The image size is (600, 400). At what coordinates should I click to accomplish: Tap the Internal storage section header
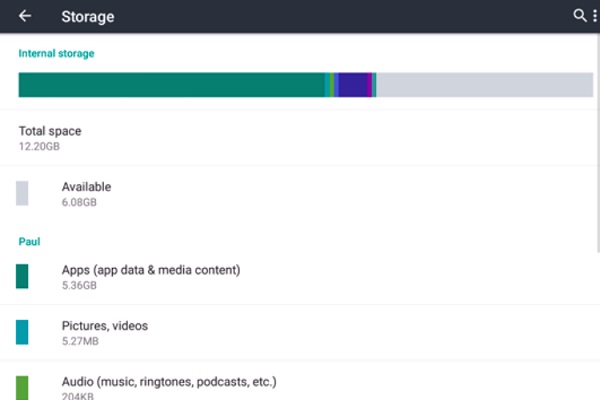[x=56, y=53]
